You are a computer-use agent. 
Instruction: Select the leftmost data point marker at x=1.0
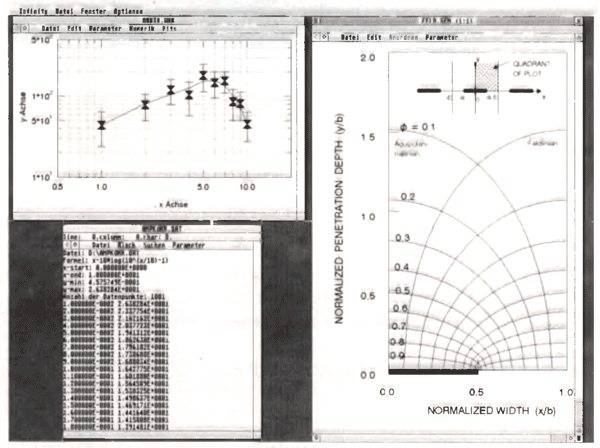tap(101, 125)
